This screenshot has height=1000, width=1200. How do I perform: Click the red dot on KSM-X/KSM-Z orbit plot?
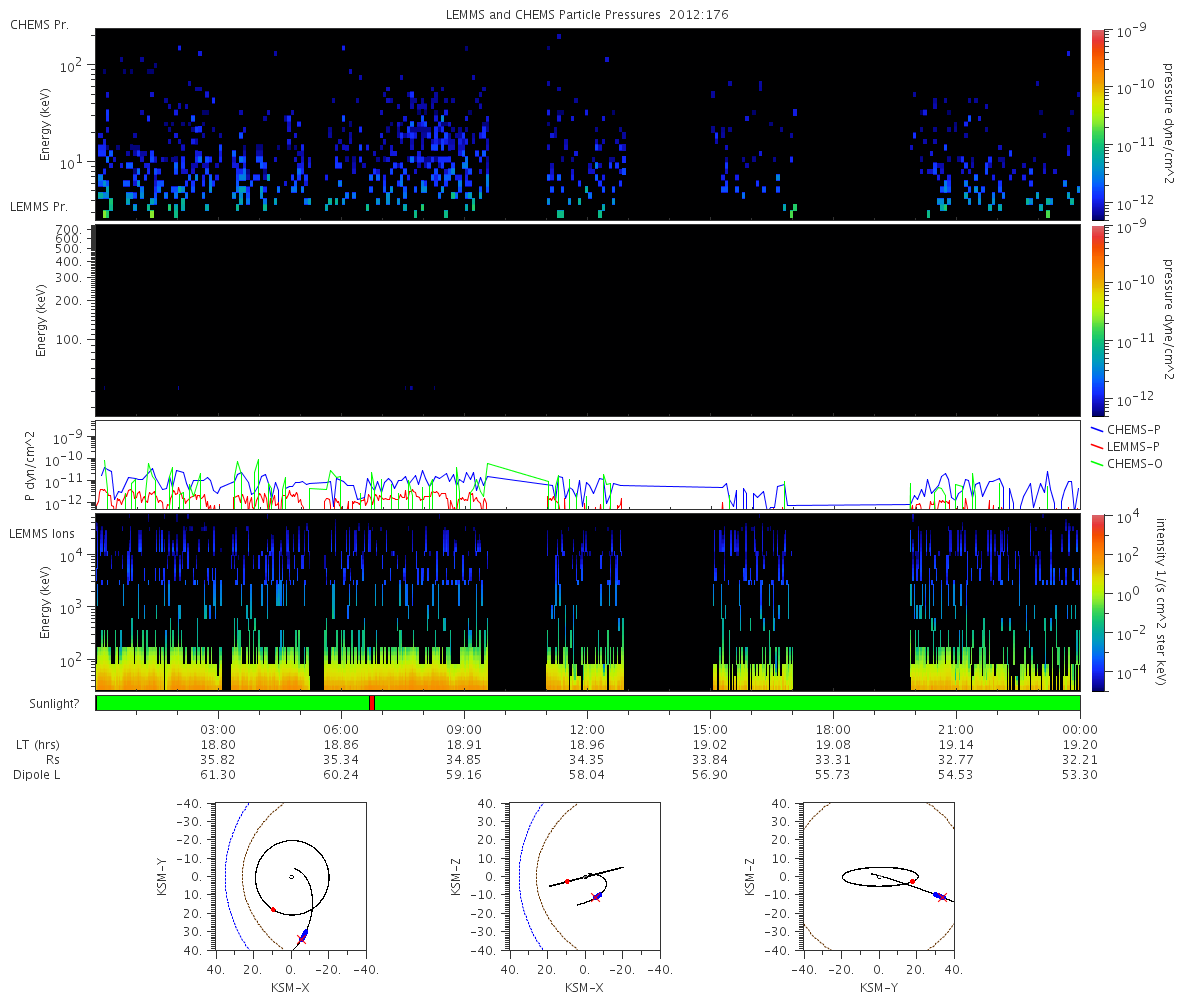point(567,881)
